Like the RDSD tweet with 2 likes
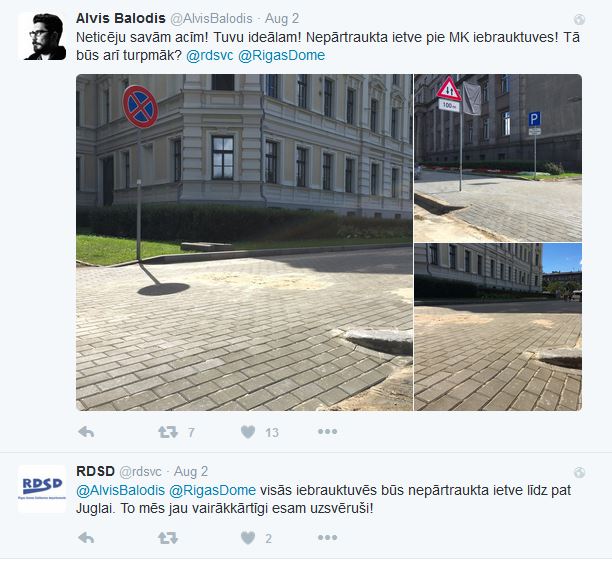The height and width of the screenshot is (576, 612). pos(248,538)
